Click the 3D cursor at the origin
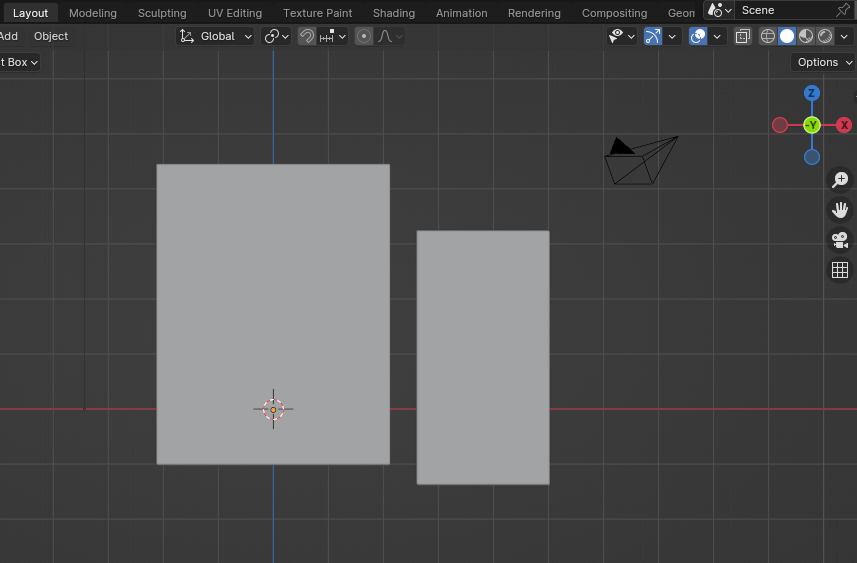Image resolution: width=857 pixels, height=563 pixels. (x=273, y=409)
